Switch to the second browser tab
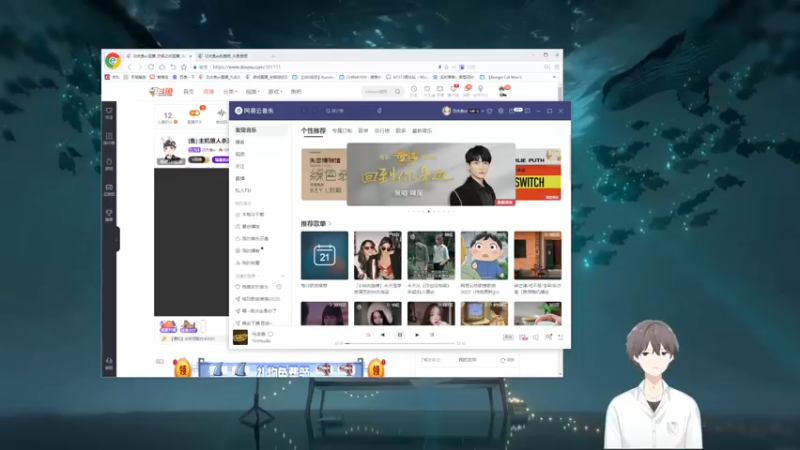The height and width of the screenshot is (450, 800). tap(232, 56)
